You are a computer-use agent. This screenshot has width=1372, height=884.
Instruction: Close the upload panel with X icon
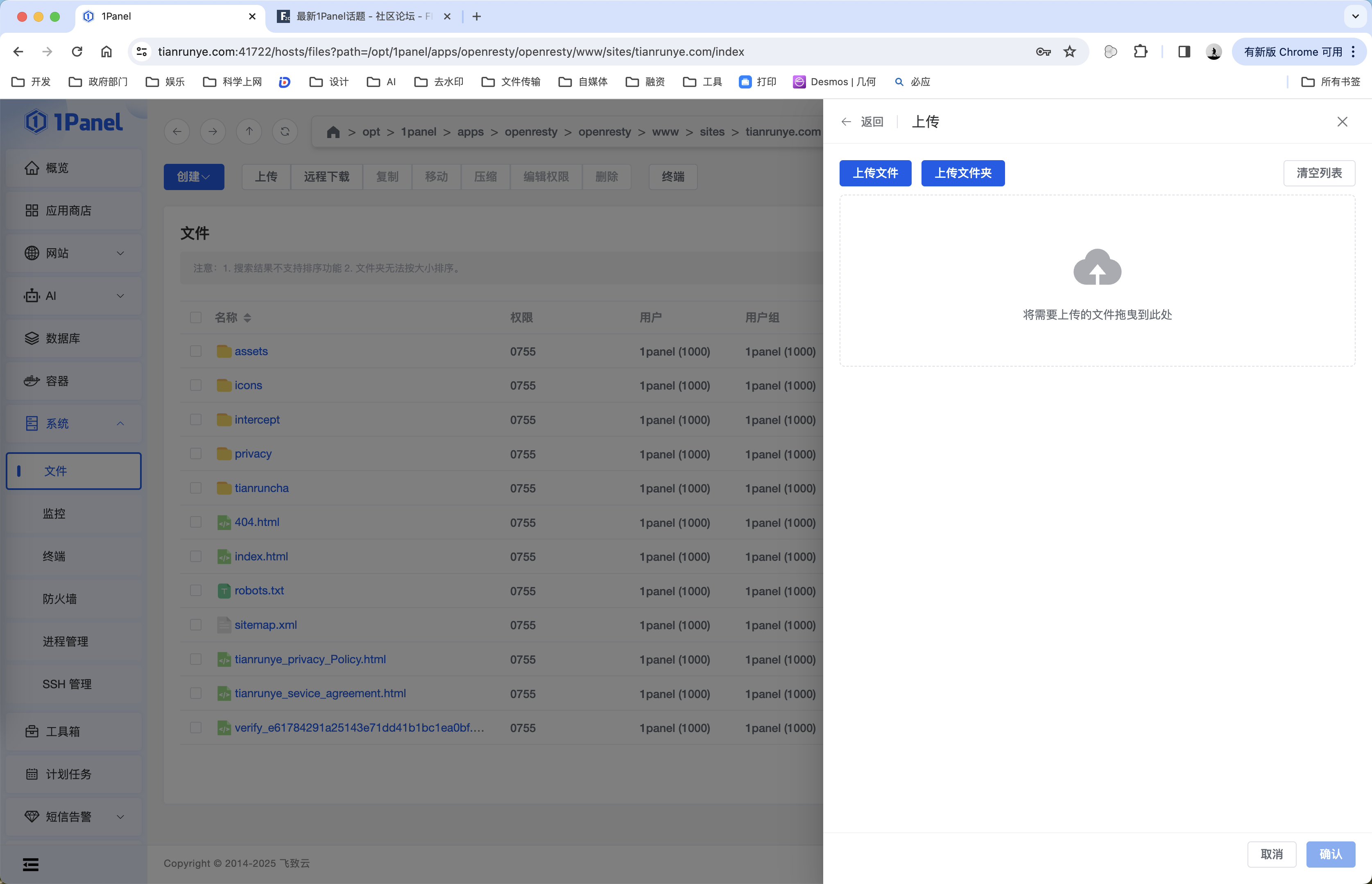(x=1342, y=122)
